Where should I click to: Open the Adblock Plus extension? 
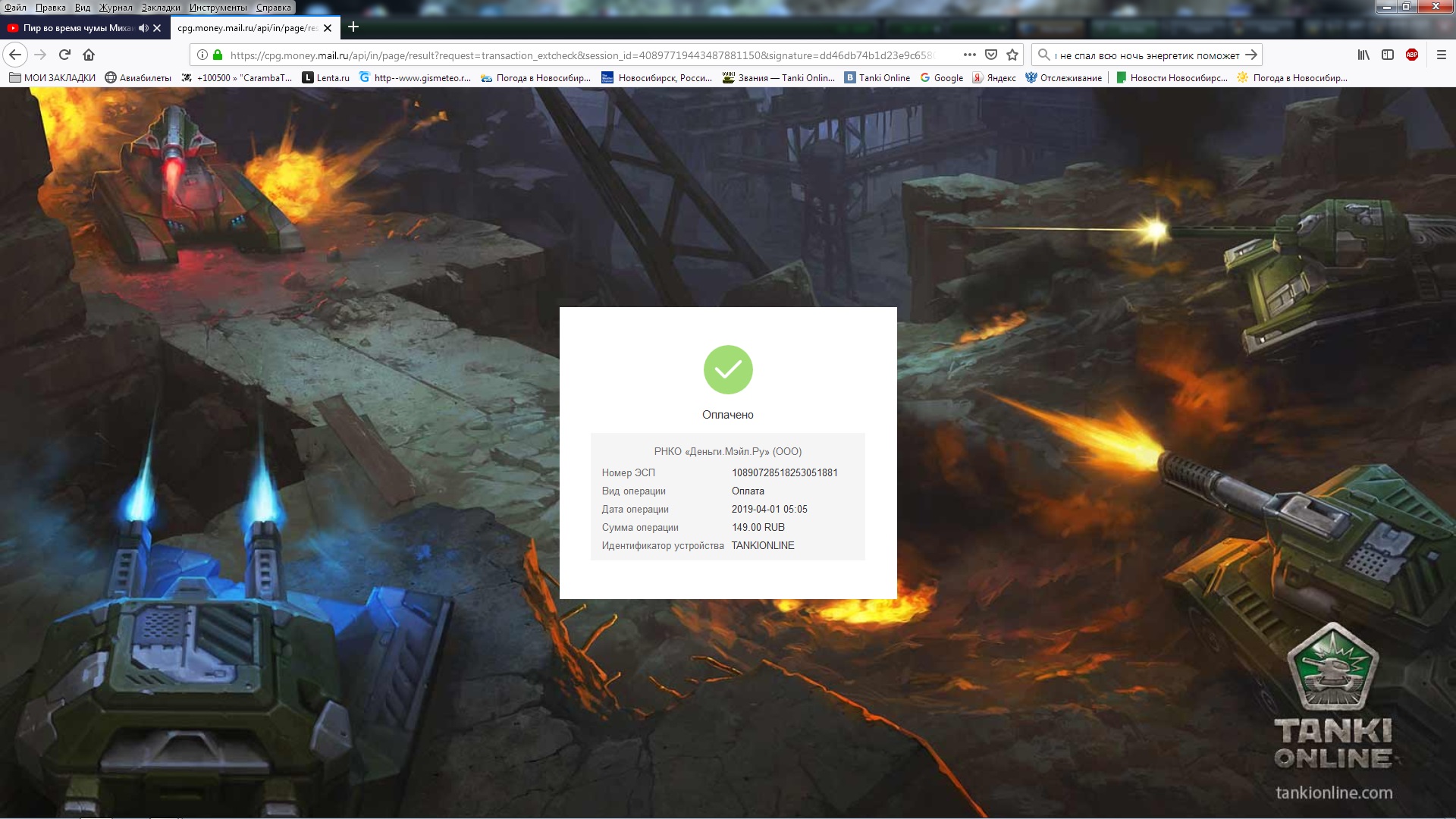[1412, 55]
